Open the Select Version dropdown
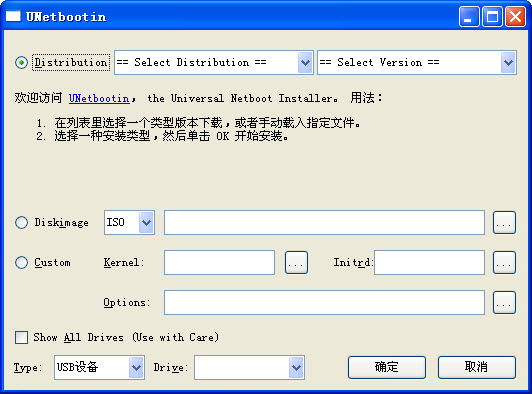Image resolution: width=532 pixels, height=394 pixels. pos(417,62)
